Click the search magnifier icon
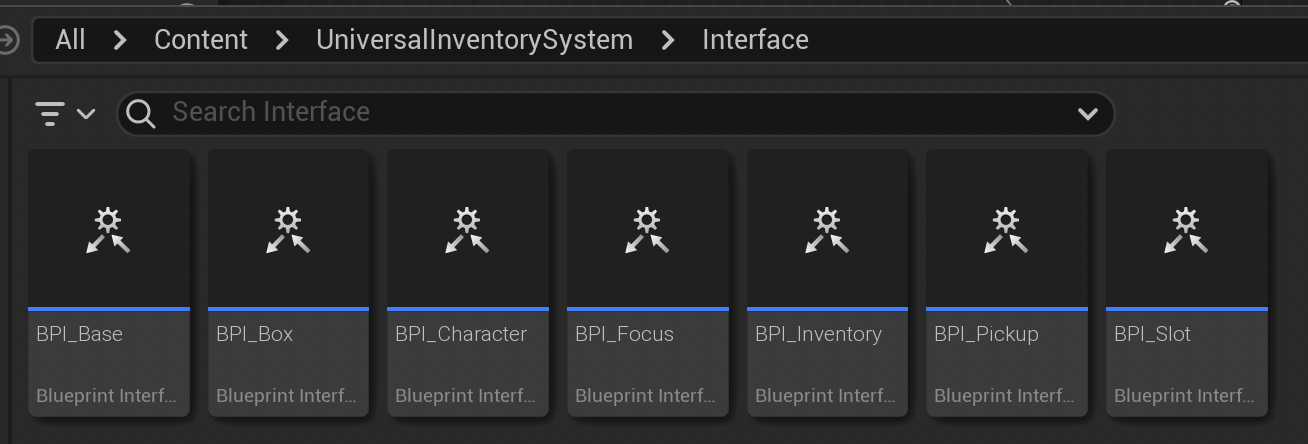The width and height of the screenshot is (1308, 444). click(141, 113)
